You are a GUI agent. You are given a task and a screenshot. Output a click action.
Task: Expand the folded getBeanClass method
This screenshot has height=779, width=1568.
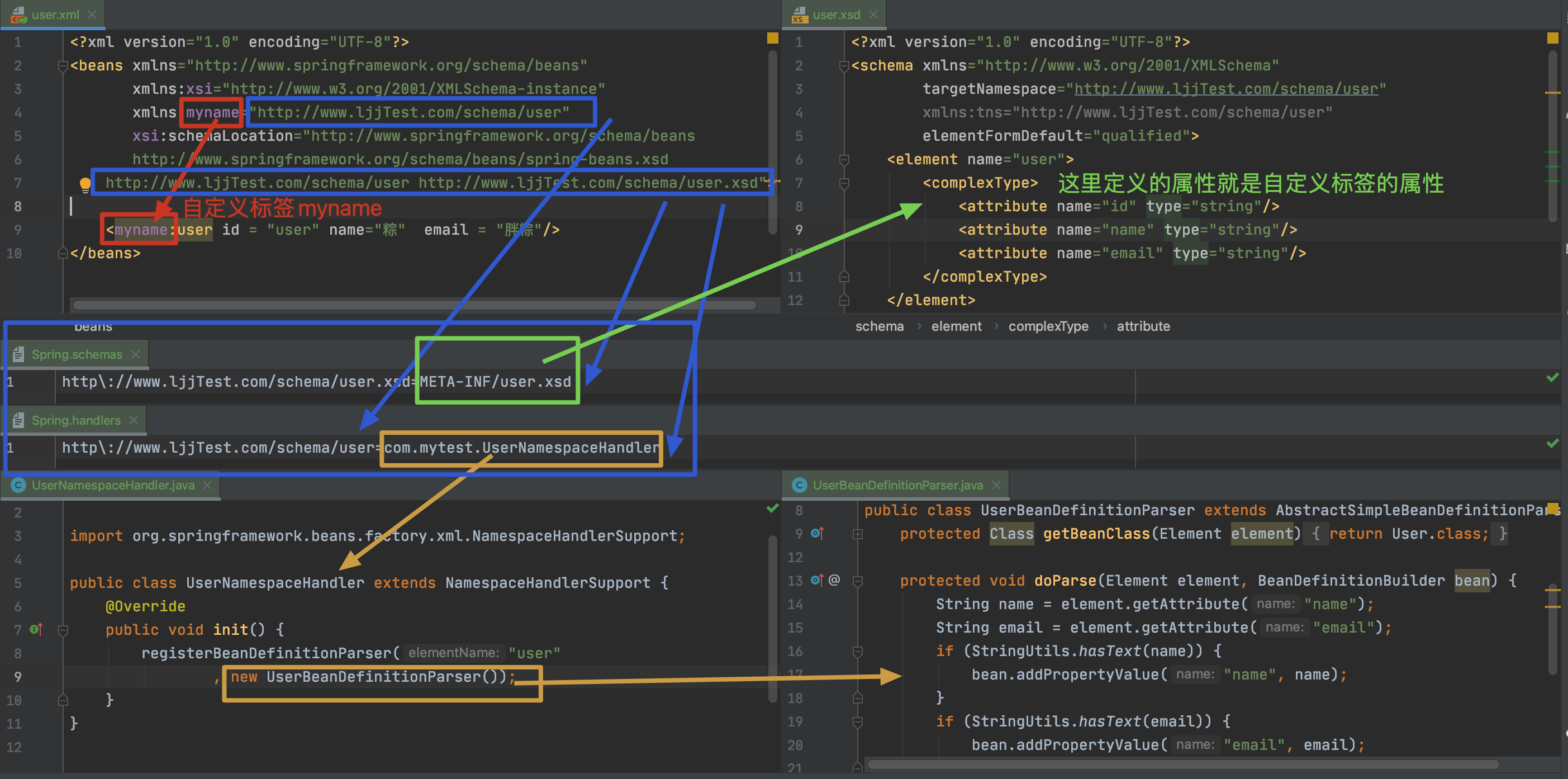(x=858, y=534)
